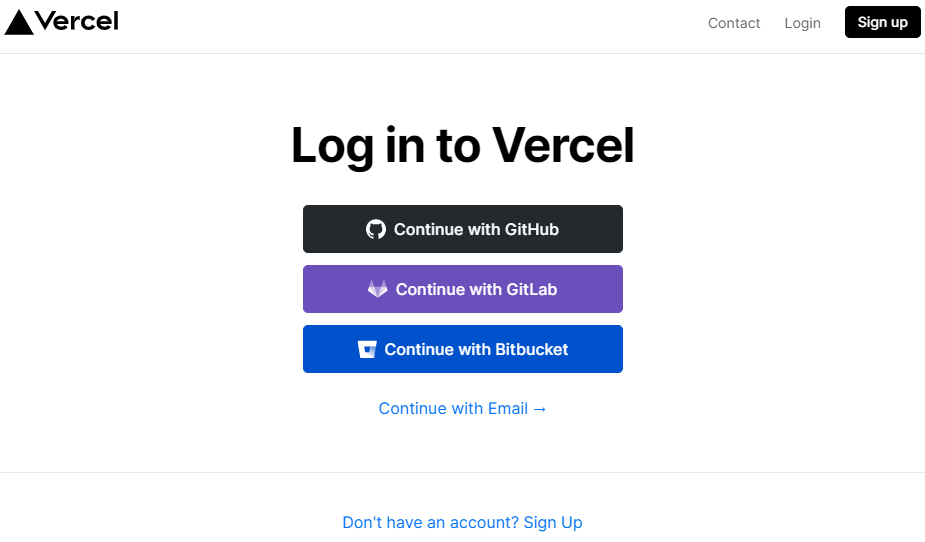The width and height of the screenshot is (925, 542).
Task: Select Login in the top navigation
Action: pos(802,23)
